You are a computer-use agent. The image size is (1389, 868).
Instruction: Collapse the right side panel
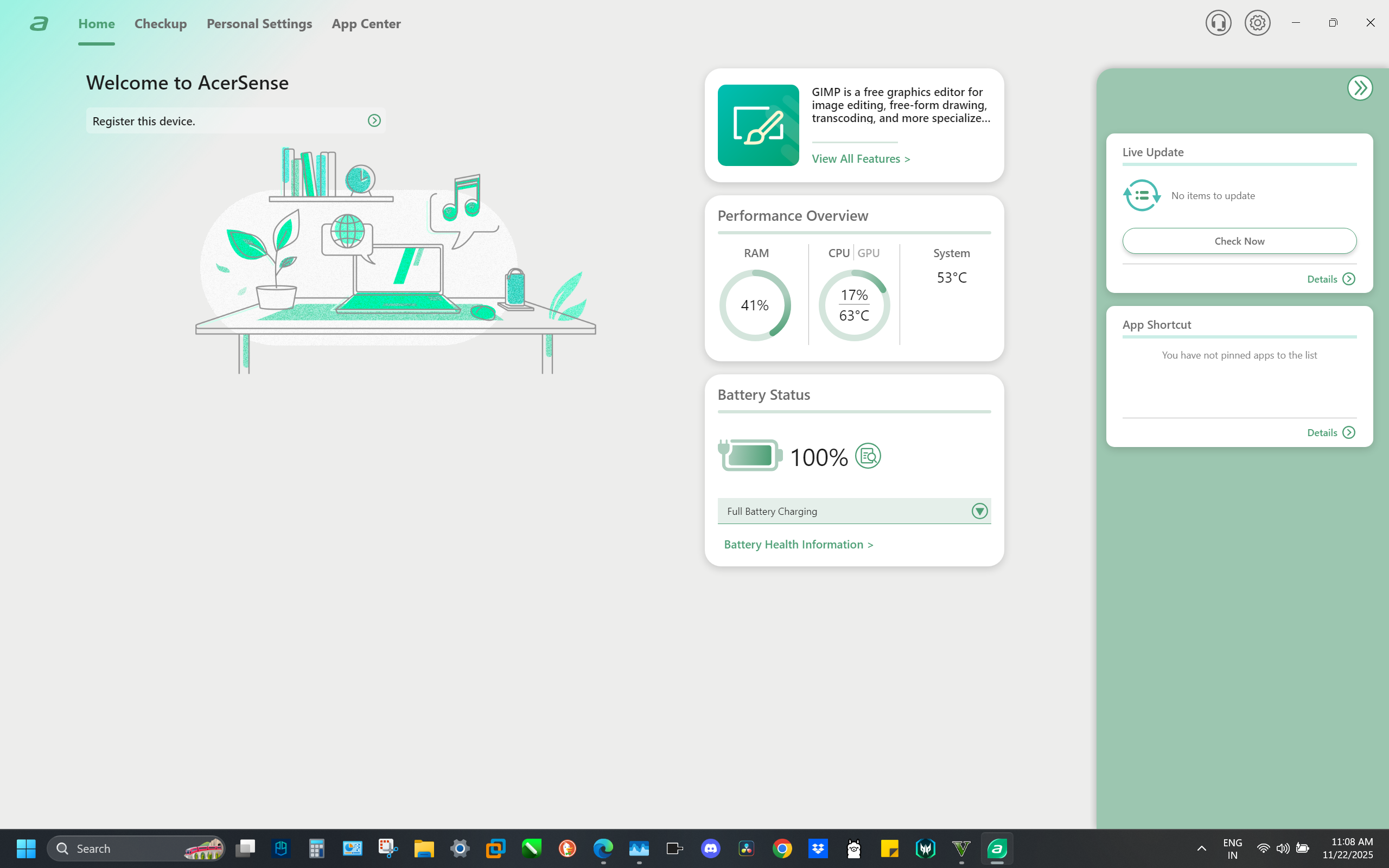1360,88
